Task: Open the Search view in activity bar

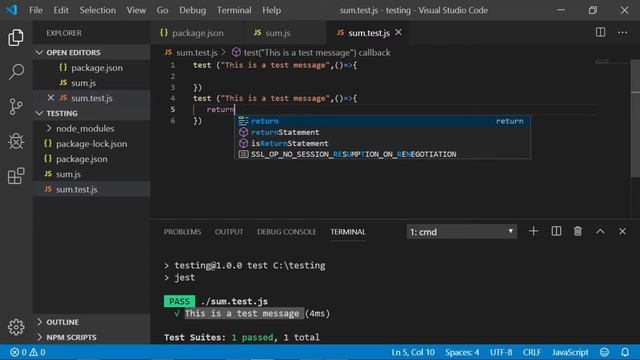Action: coord(16,72)
